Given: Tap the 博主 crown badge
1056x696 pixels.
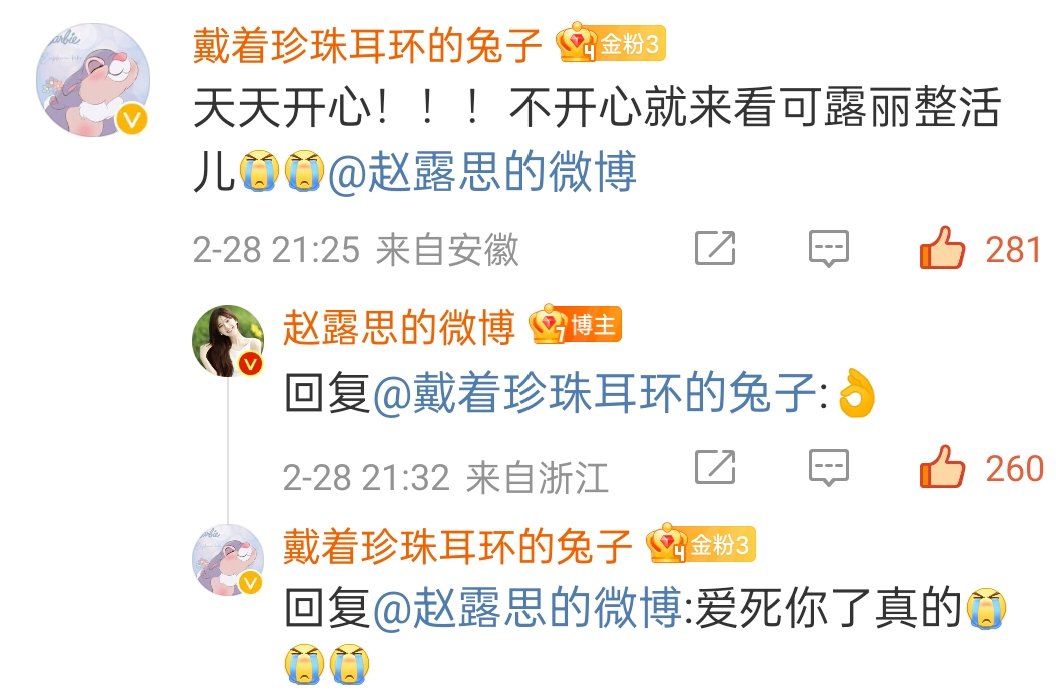Looking at the screenshot, I should [575, 325].
